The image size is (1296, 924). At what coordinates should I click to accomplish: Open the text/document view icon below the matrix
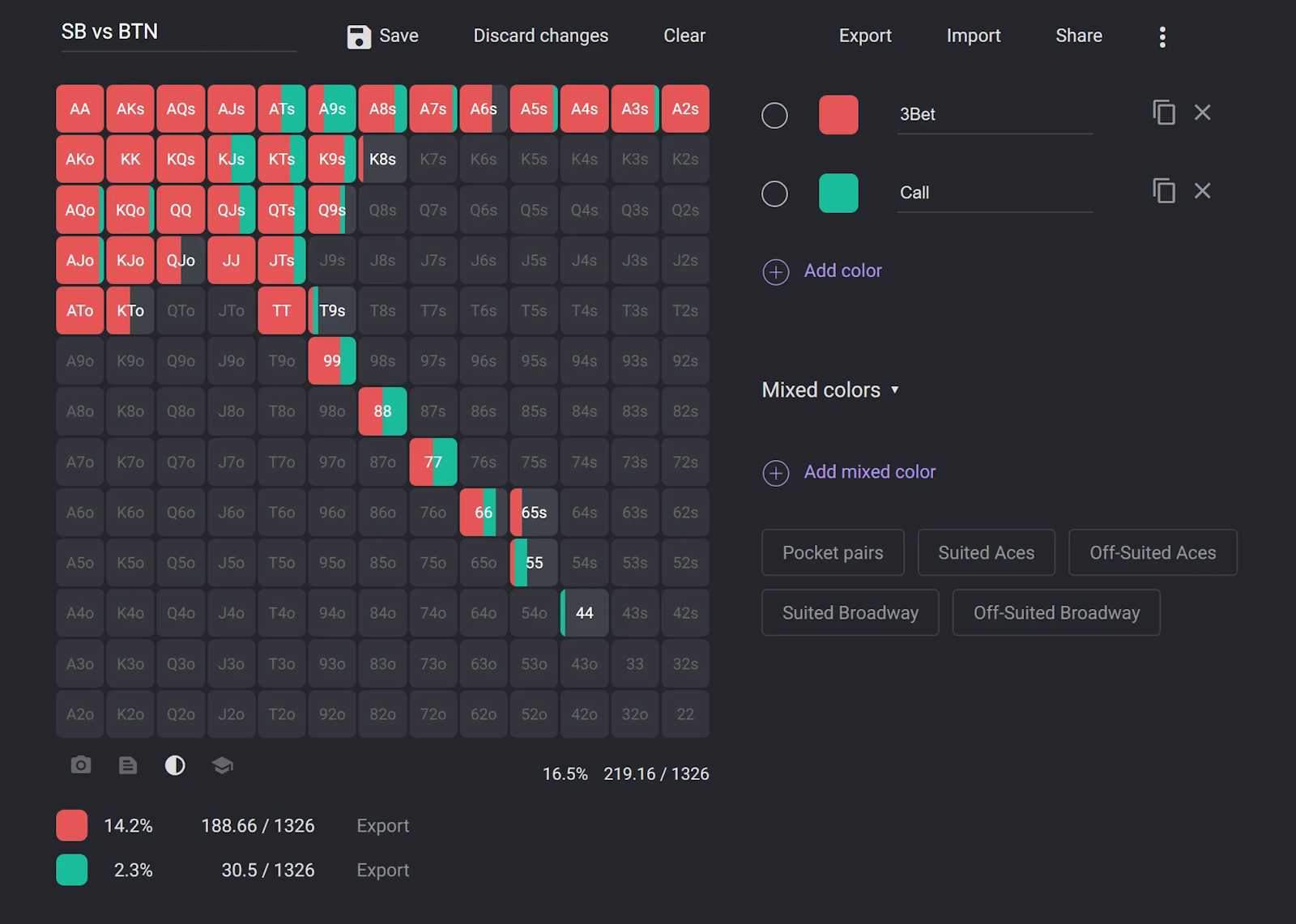point(128,764)
